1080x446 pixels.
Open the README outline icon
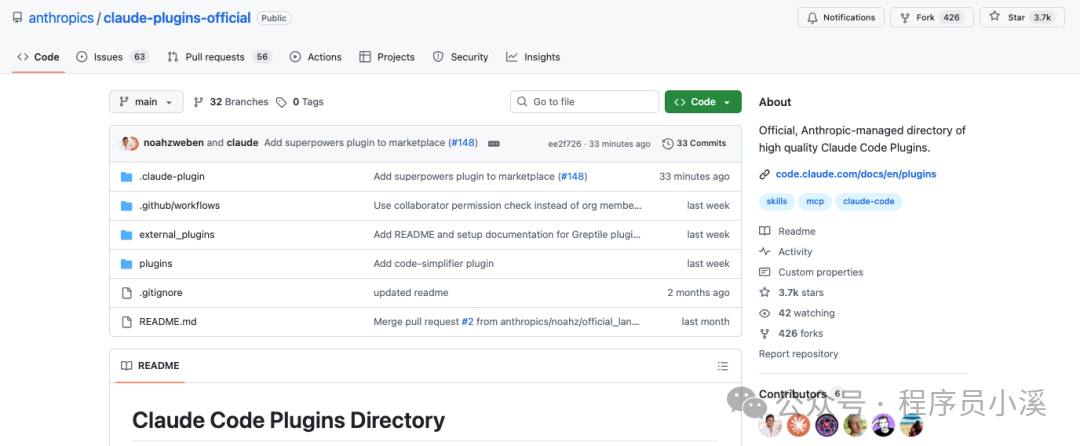click(723, 365)
